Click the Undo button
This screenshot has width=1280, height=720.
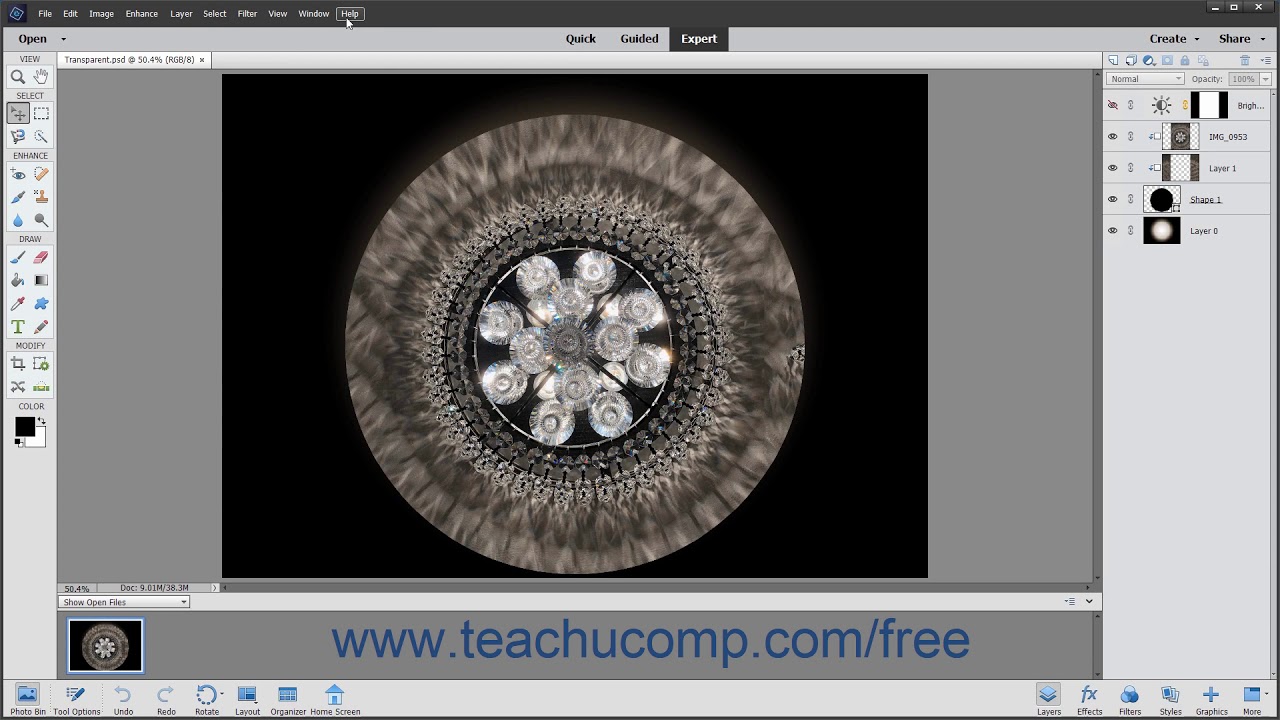point(123,700)
